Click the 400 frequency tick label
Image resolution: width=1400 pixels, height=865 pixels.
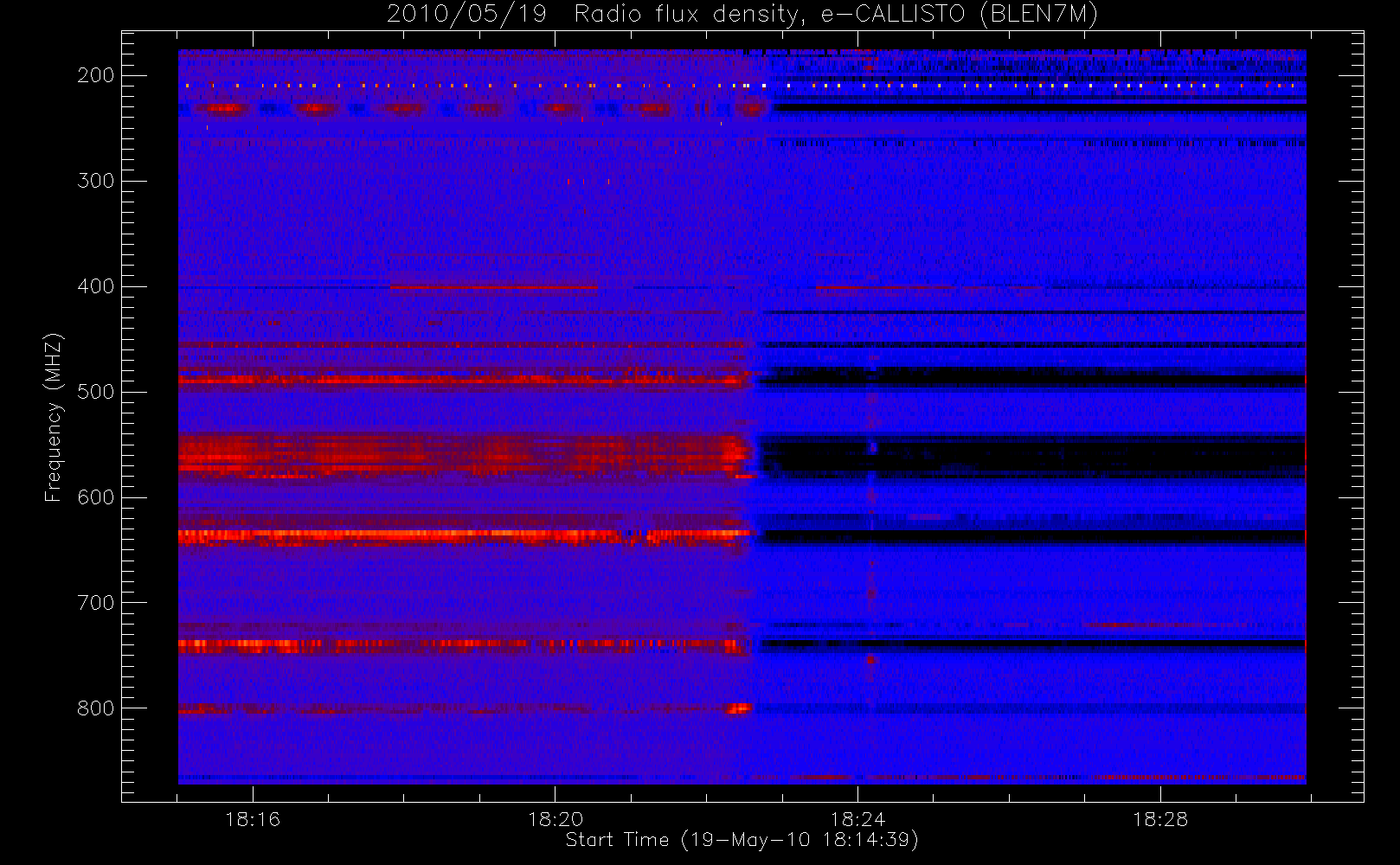(x=96, y=286)
